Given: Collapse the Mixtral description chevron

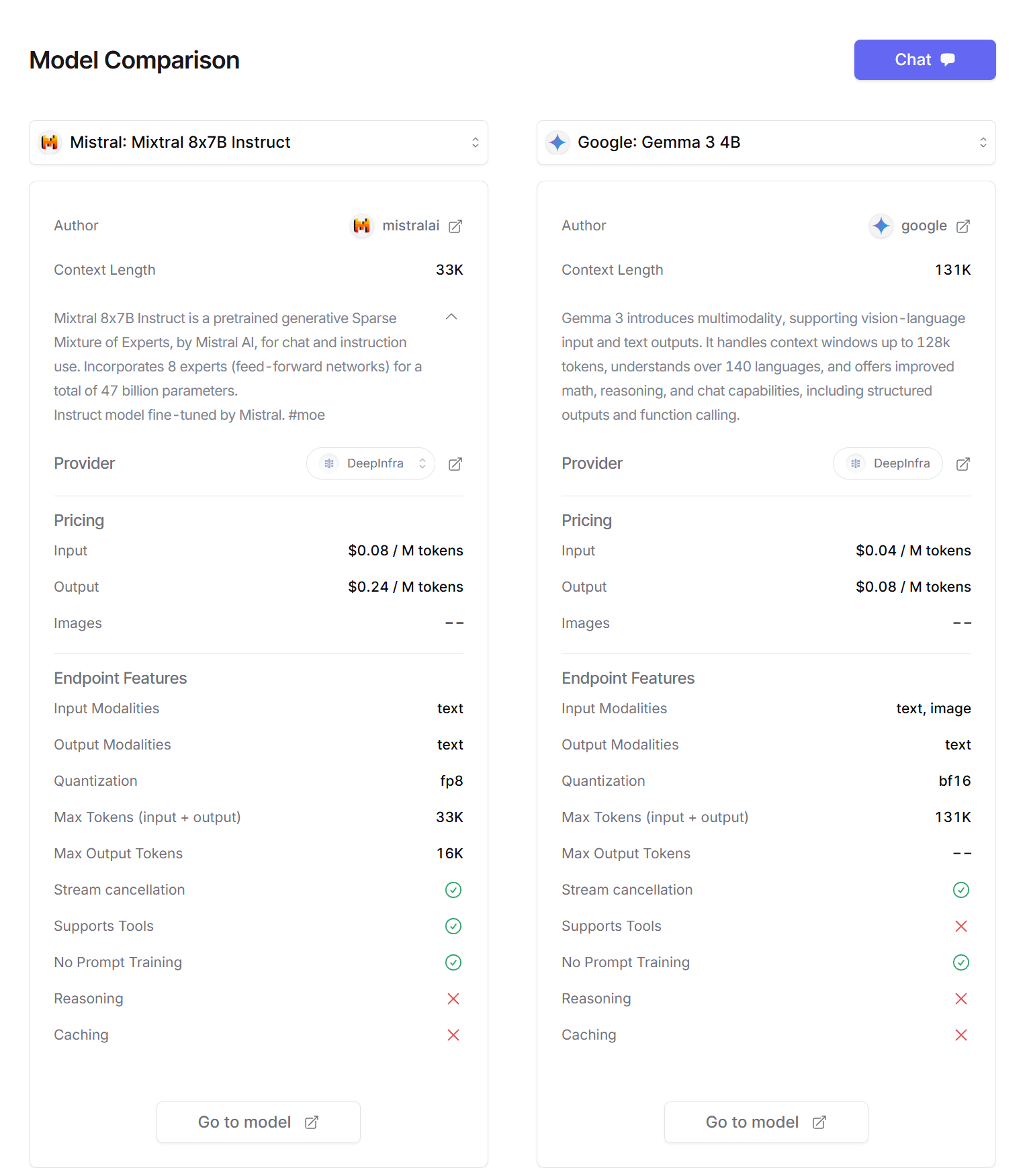Looking at the screenshot, I should [451, 317].
